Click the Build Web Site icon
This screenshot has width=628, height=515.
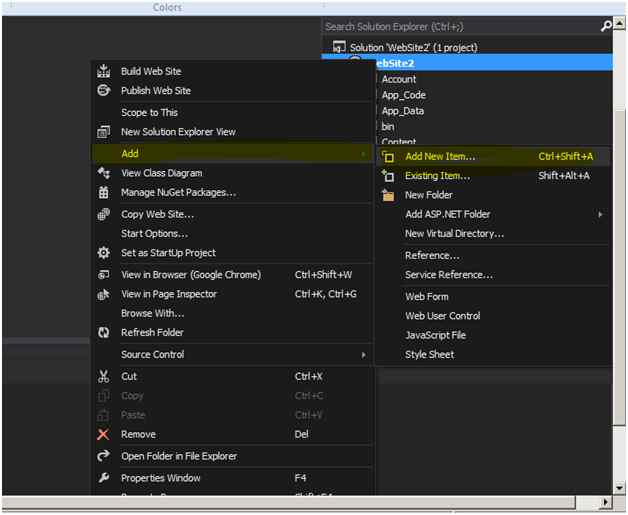(102, 71)
